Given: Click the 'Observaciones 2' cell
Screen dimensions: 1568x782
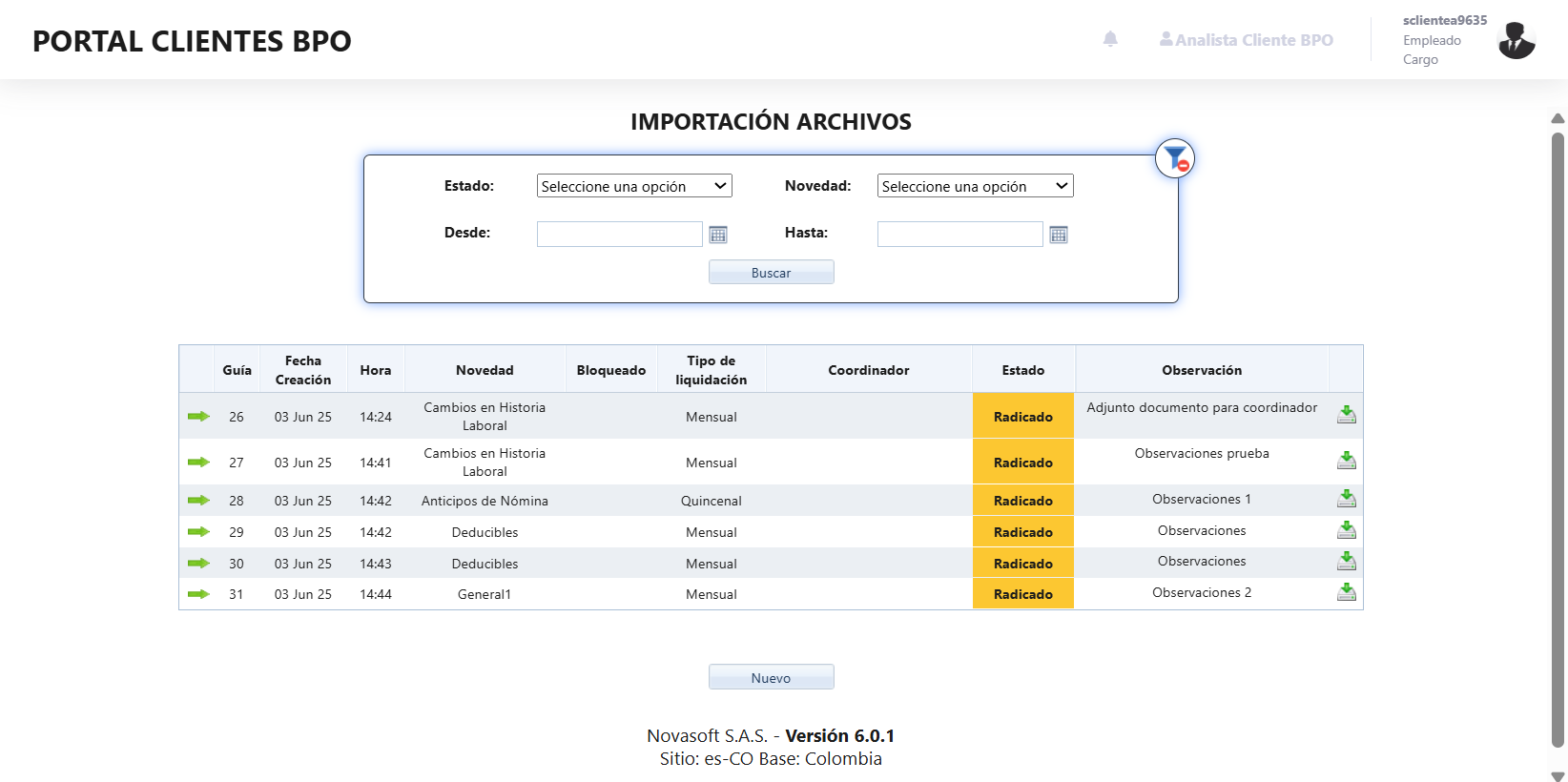Looking at the screenshot, I should click(1202, 592).
